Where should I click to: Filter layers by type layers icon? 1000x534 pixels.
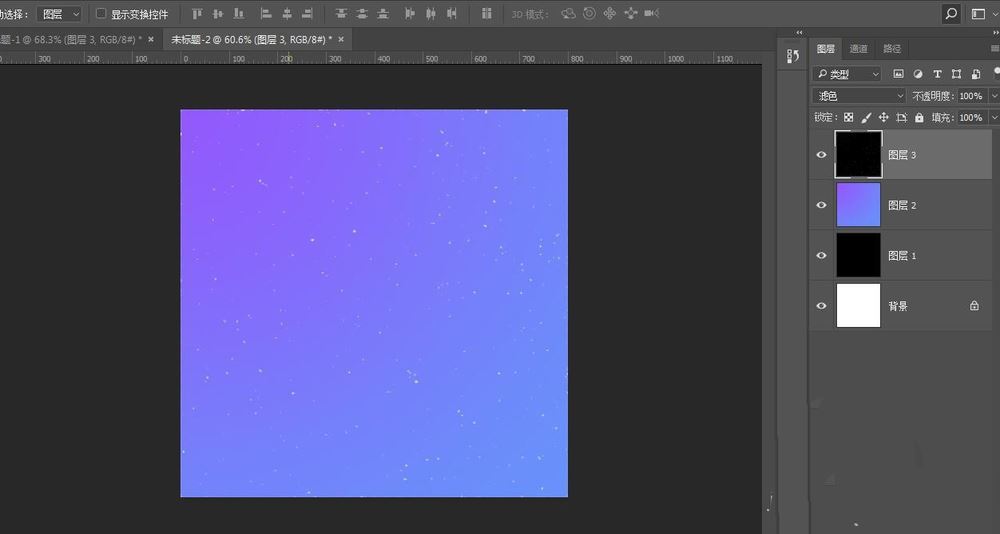[x=937, y=74]
